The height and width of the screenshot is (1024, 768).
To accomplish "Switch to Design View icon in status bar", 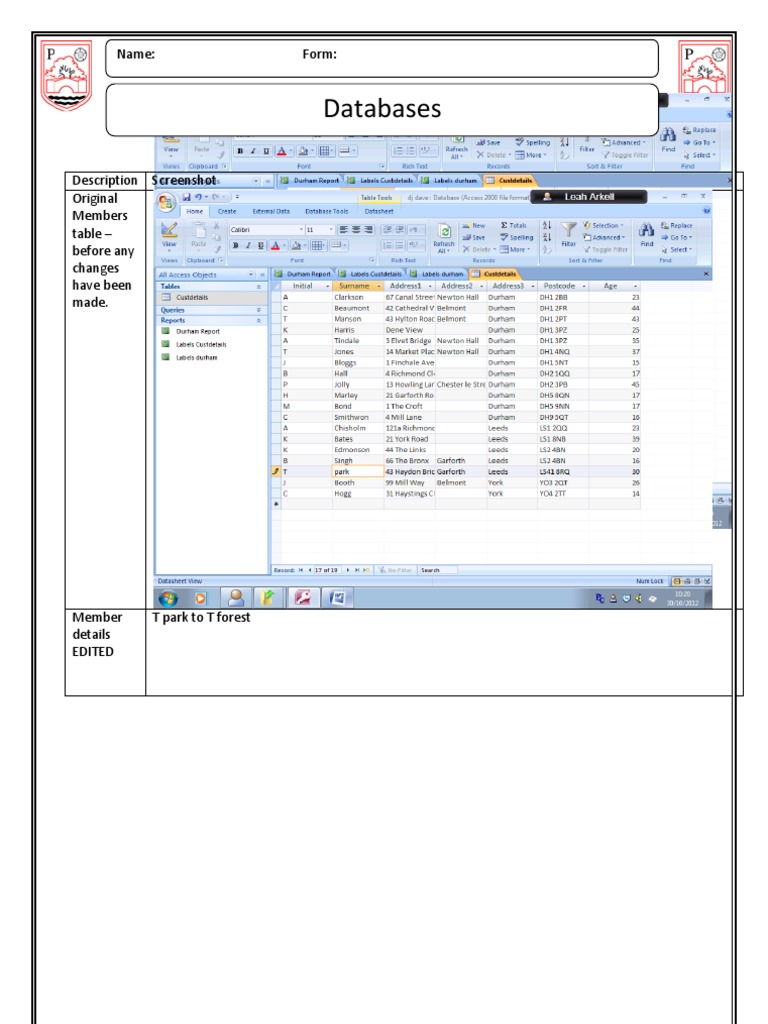I will pos(707,581).
